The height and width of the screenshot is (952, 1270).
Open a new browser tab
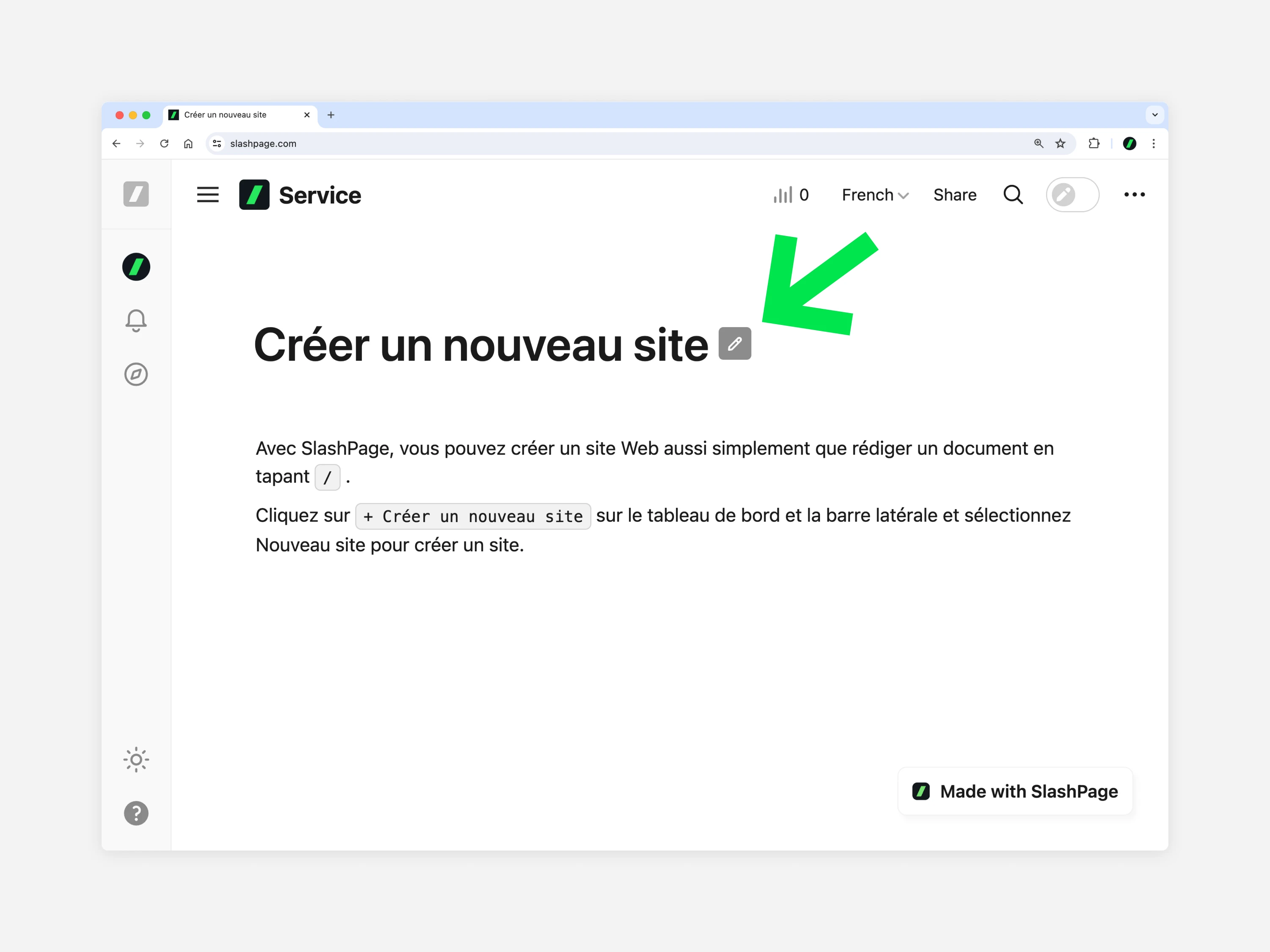coord(331,115)
